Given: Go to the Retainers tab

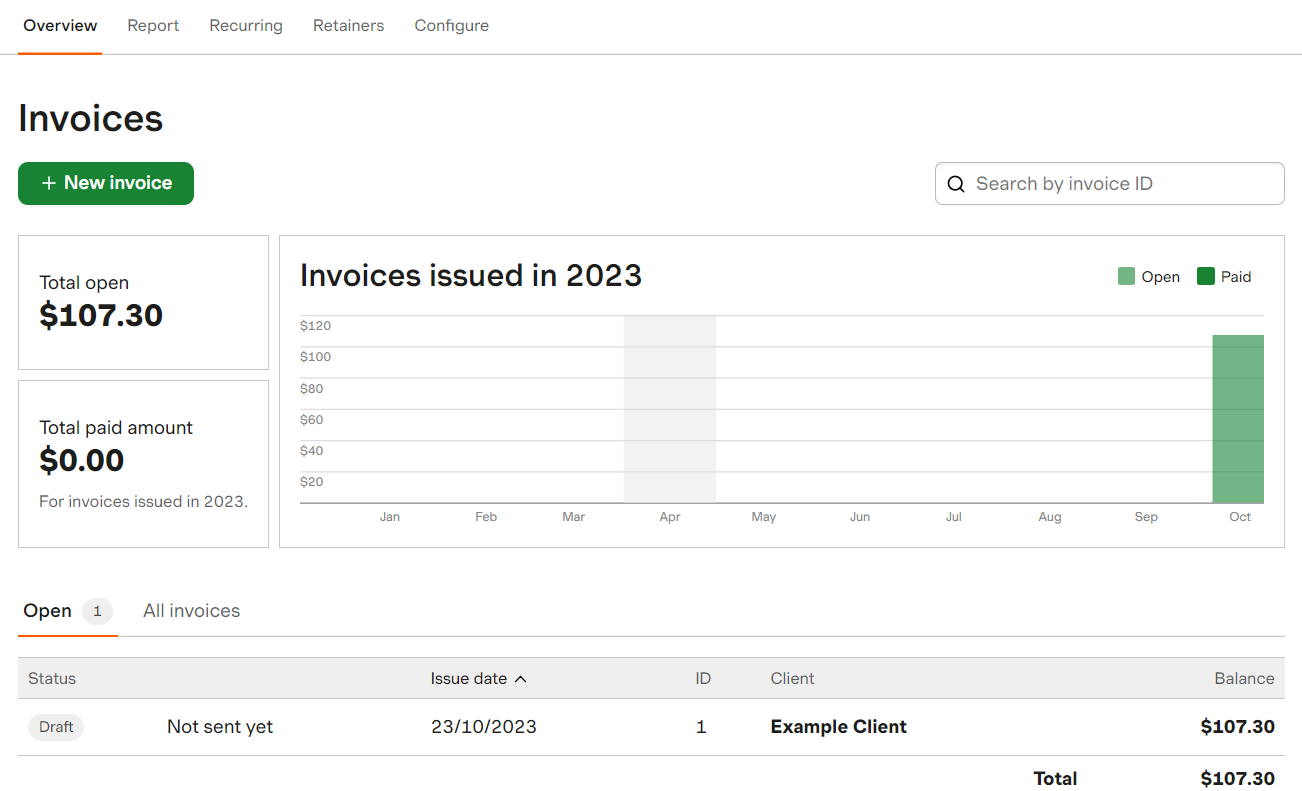Looking at the screenshot, I should (x=348, y=26).
